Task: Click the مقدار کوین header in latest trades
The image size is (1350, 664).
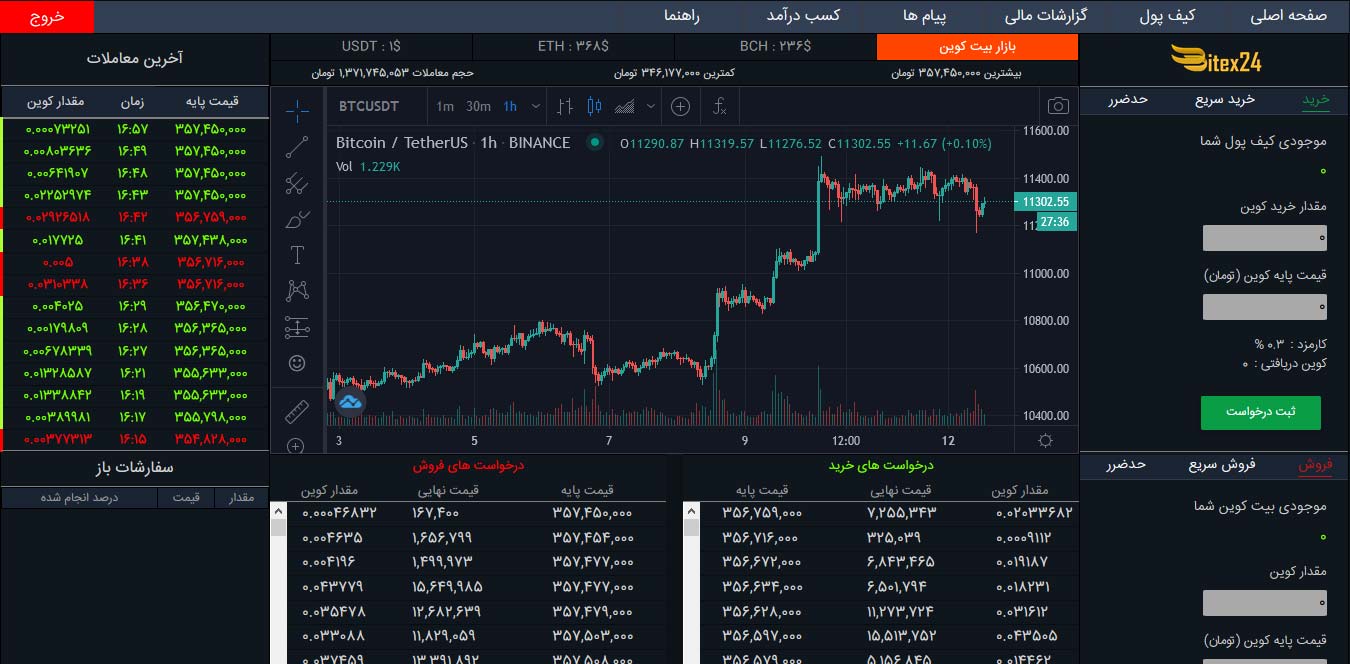Action: (55, 101)
